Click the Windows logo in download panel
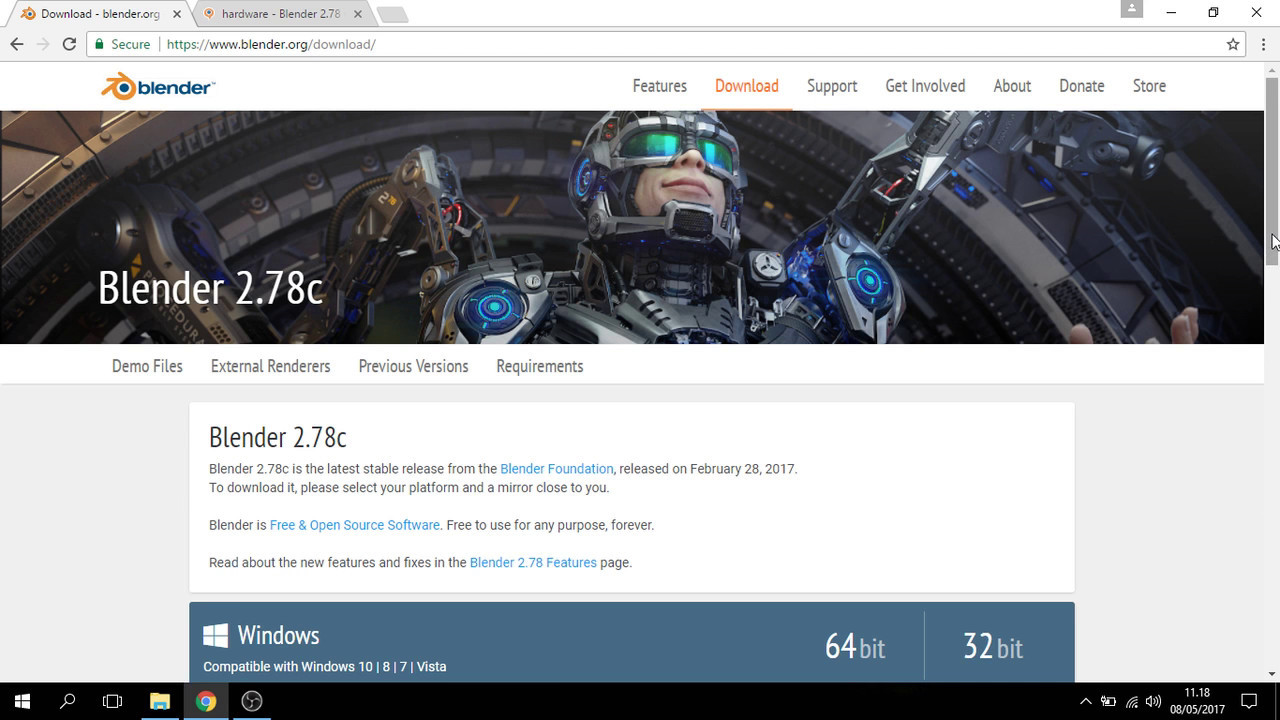 point(215,636)
